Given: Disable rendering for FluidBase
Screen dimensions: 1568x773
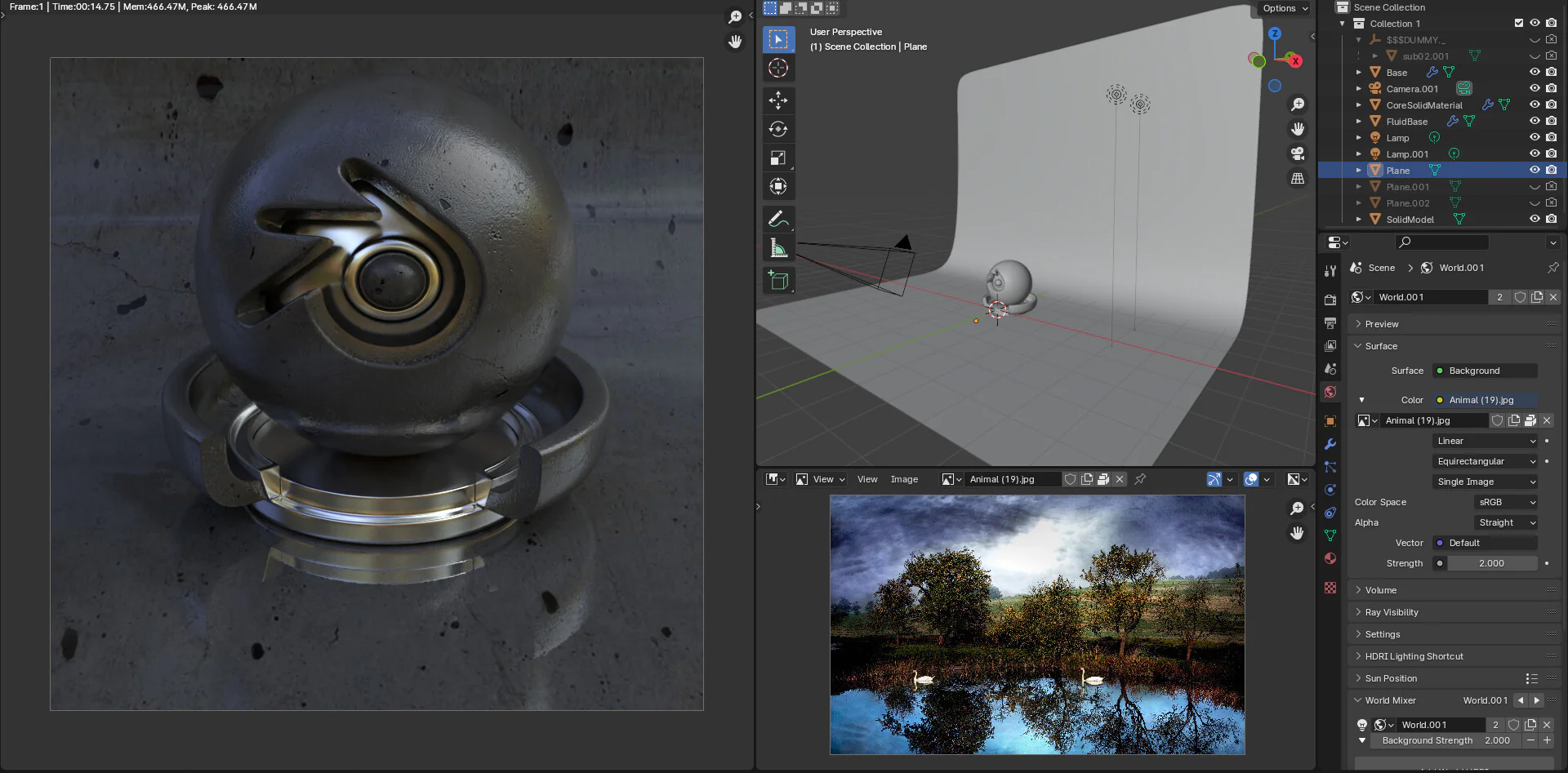Looking at the screenshot, I should tap(1551, 121).
